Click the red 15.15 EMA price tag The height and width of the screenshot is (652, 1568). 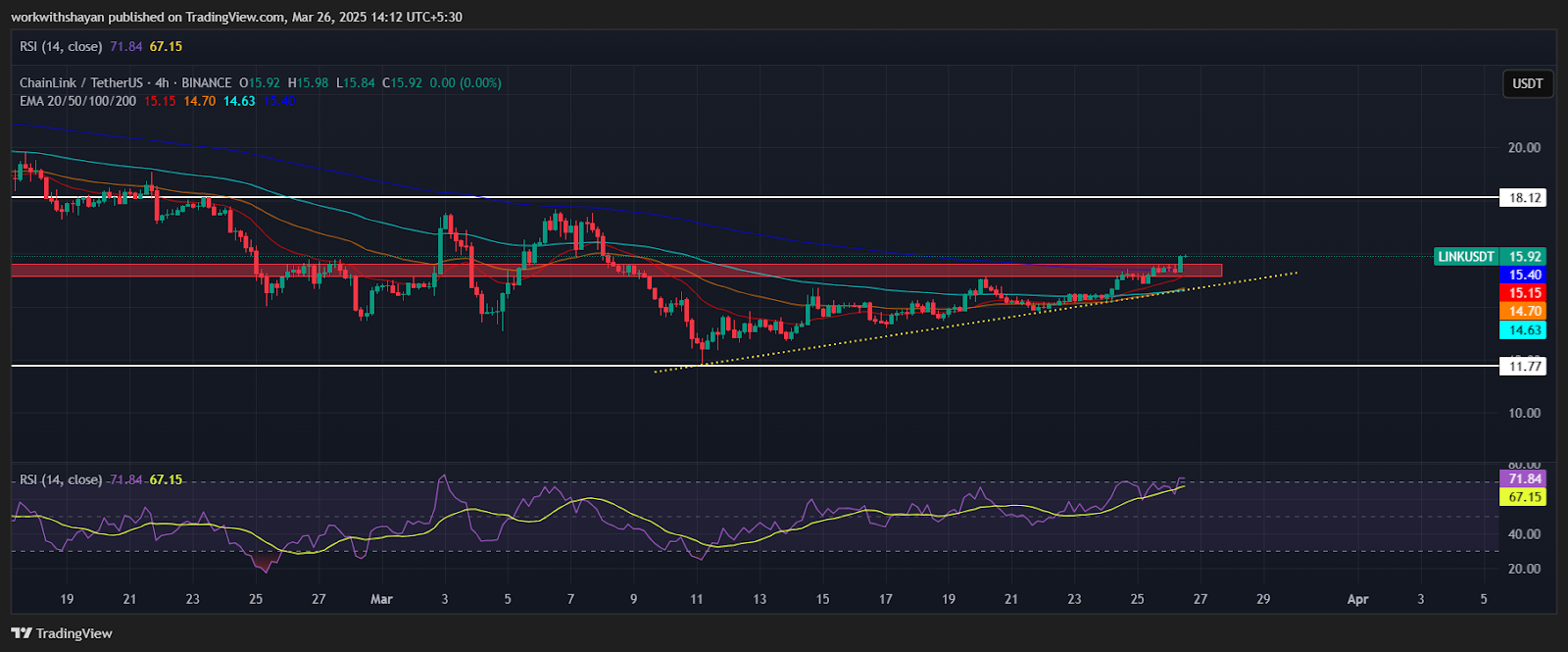[x=1524, y=293]
